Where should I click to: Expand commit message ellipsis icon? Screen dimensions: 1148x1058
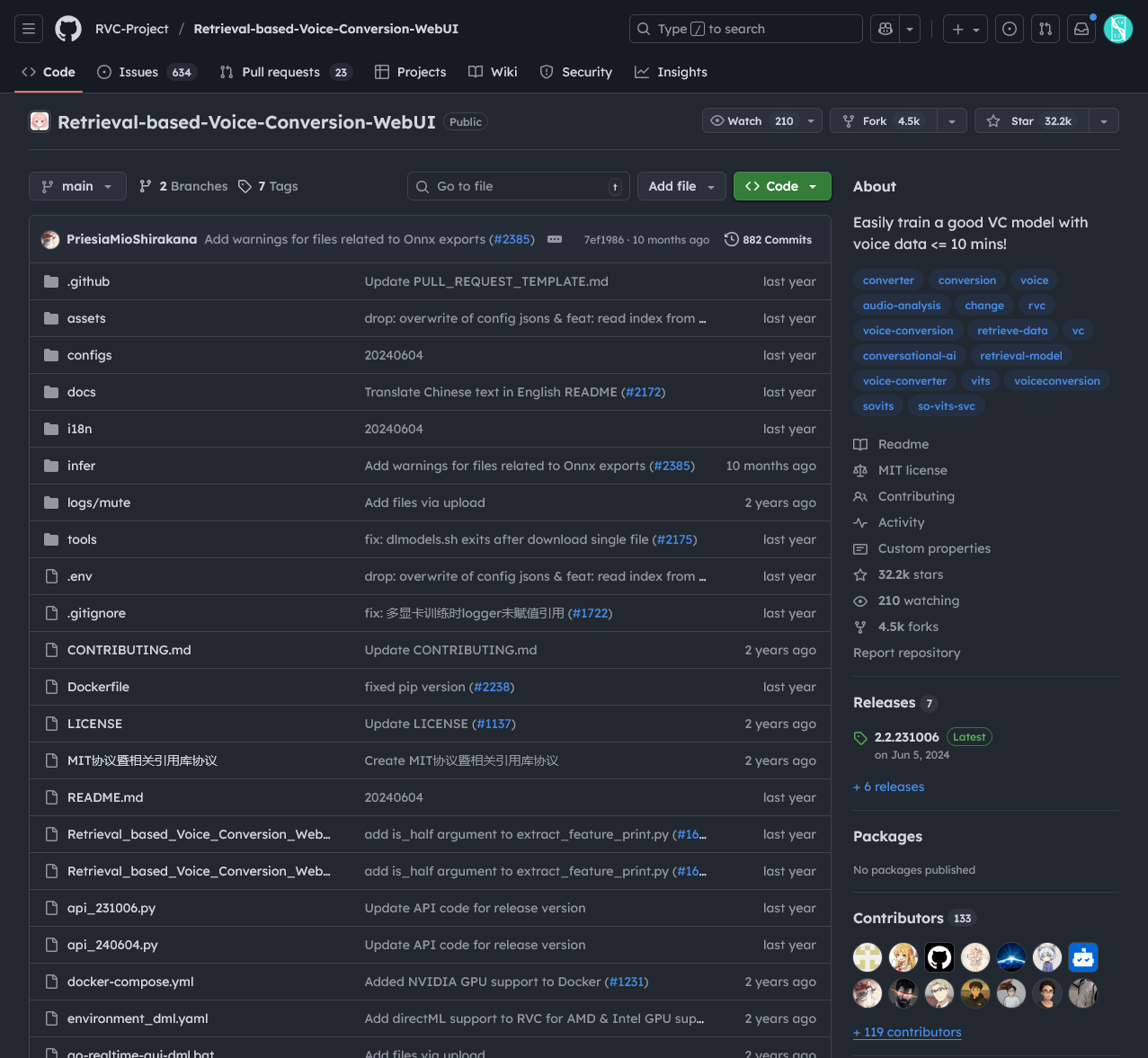[x=555, y=239]
